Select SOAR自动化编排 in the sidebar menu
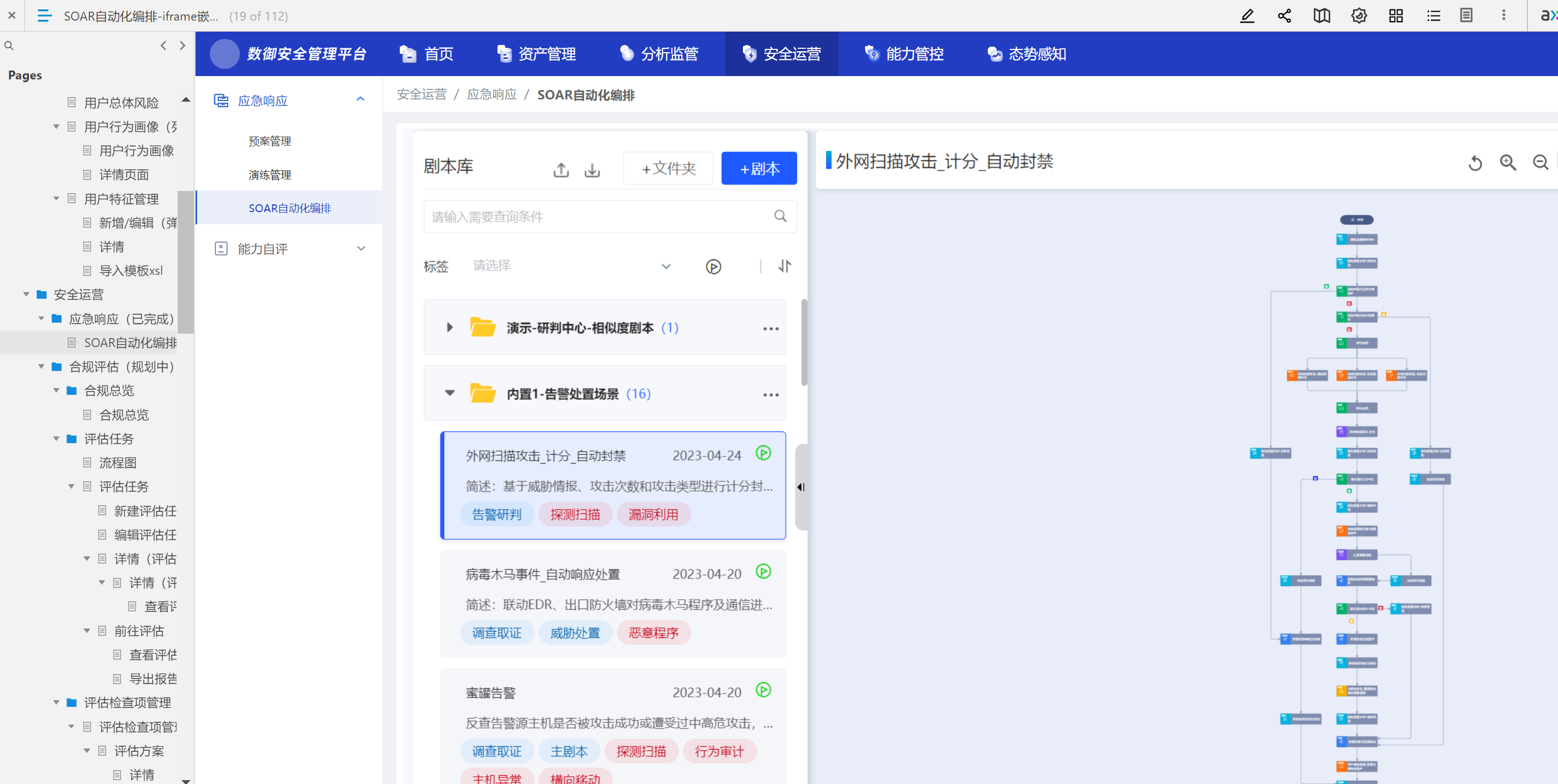The width and height of the screenshot is (1558, 784). pos(289,208)
